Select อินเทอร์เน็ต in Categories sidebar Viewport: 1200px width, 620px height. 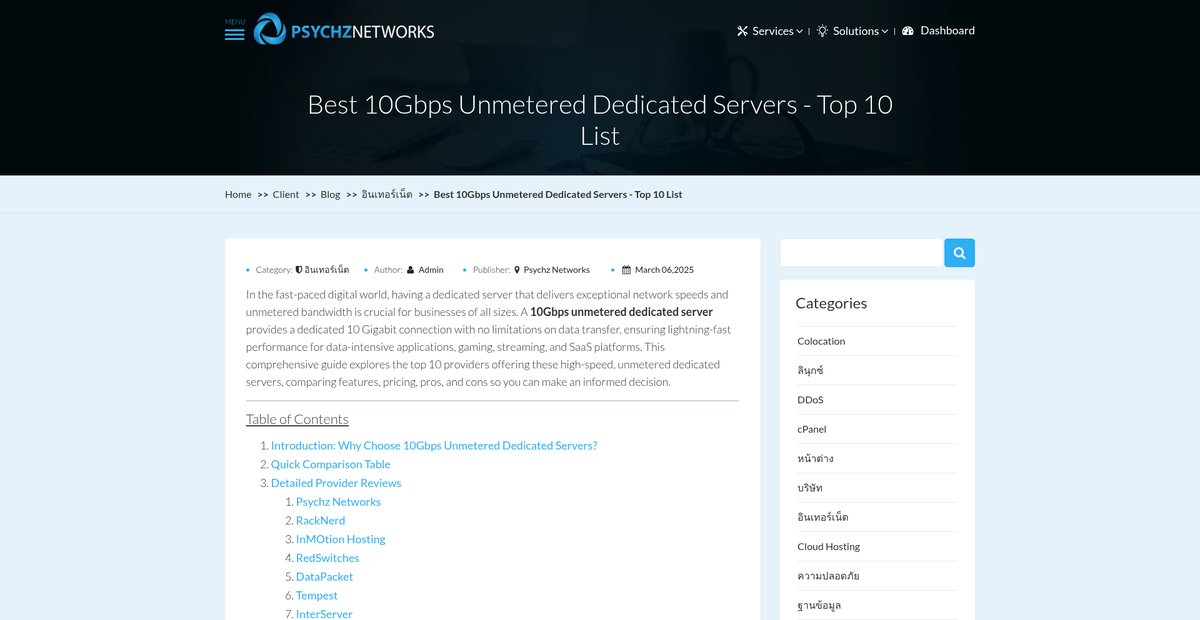[x=823, y=517]
